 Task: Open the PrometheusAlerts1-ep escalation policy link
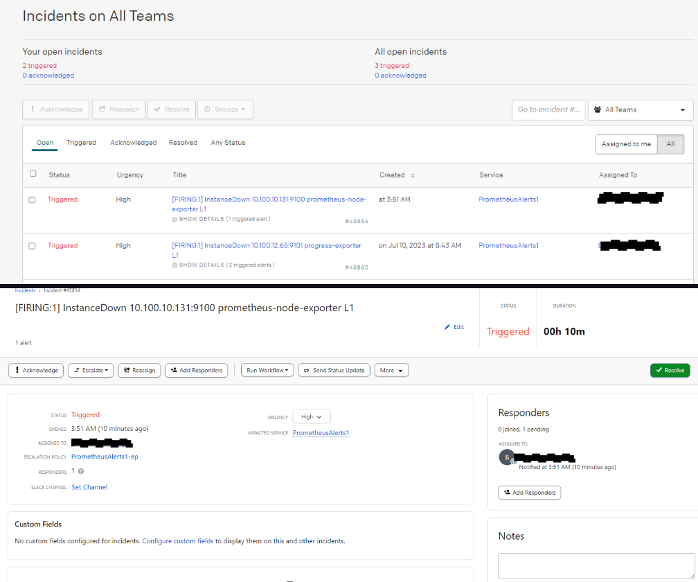click(x=104, y=456)
